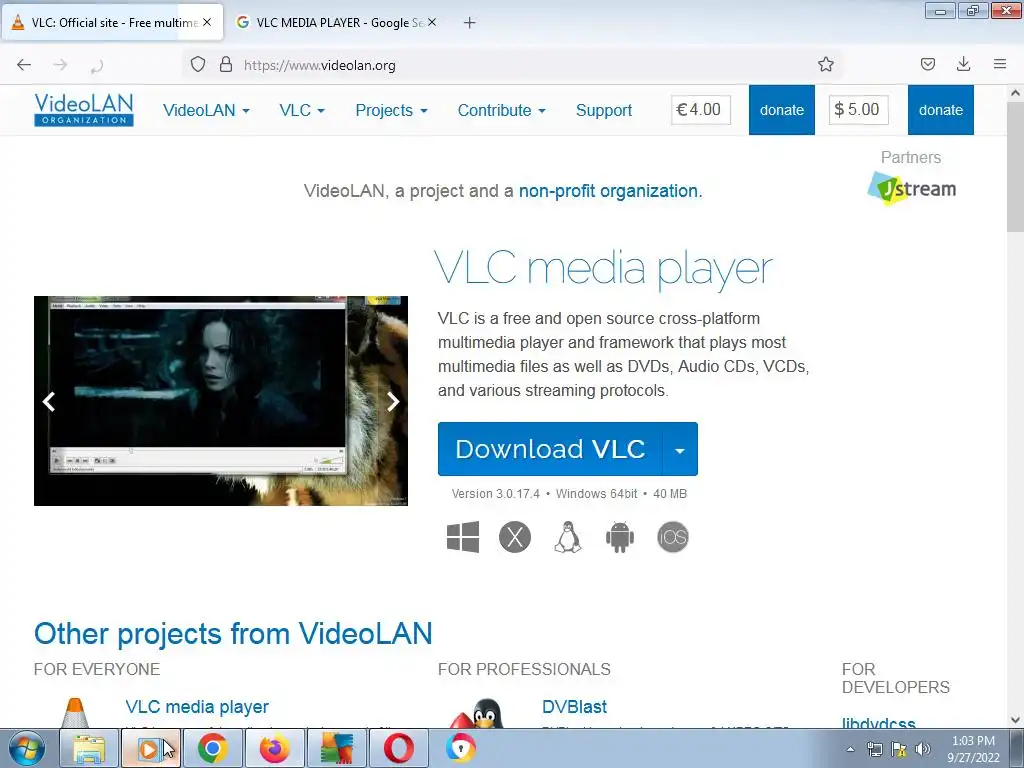The height and width of the screenshot is (768, 1024).
Task: Click the volume speaker icon in system tray
Action: click(923, 749)
